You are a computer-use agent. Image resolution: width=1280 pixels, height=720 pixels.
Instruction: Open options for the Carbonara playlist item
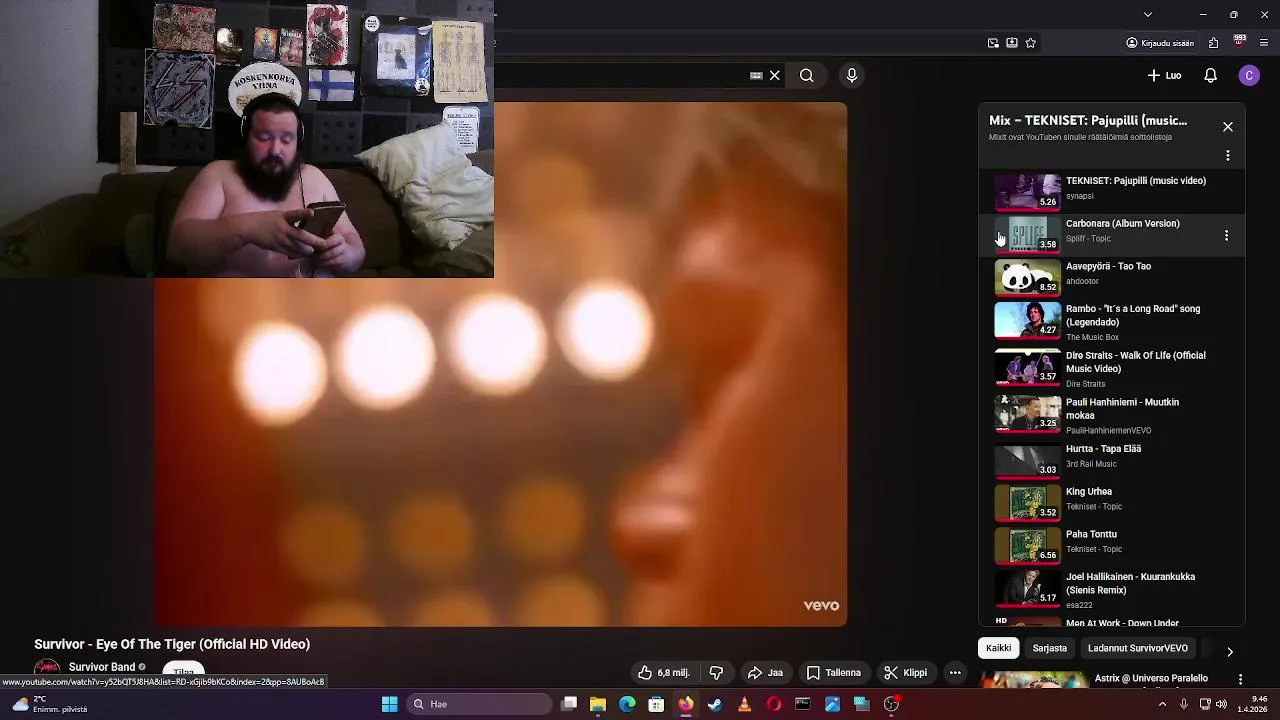pos(1227,235)
